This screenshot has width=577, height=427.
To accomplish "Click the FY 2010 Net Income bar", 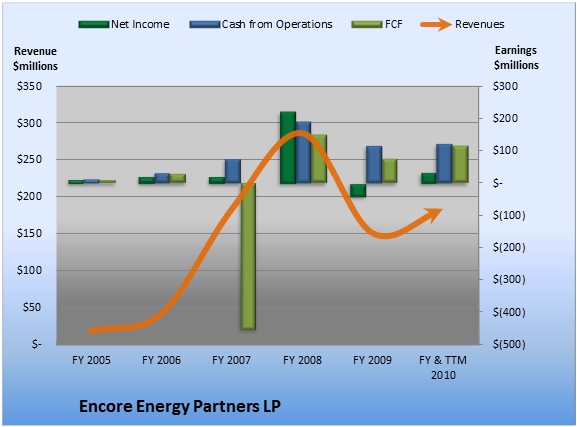I will 429,178.
